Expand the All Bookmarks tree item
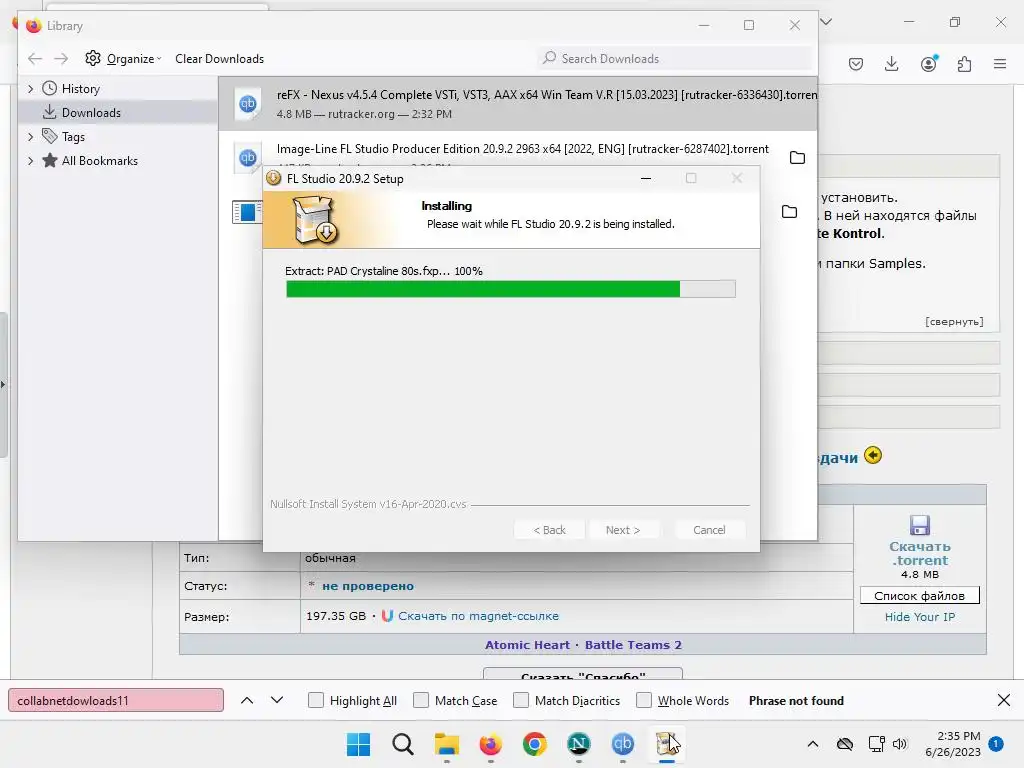Image resolution: width=1024 pixels, height=768 pixels. pyautogui.click(x=31, y=161)
